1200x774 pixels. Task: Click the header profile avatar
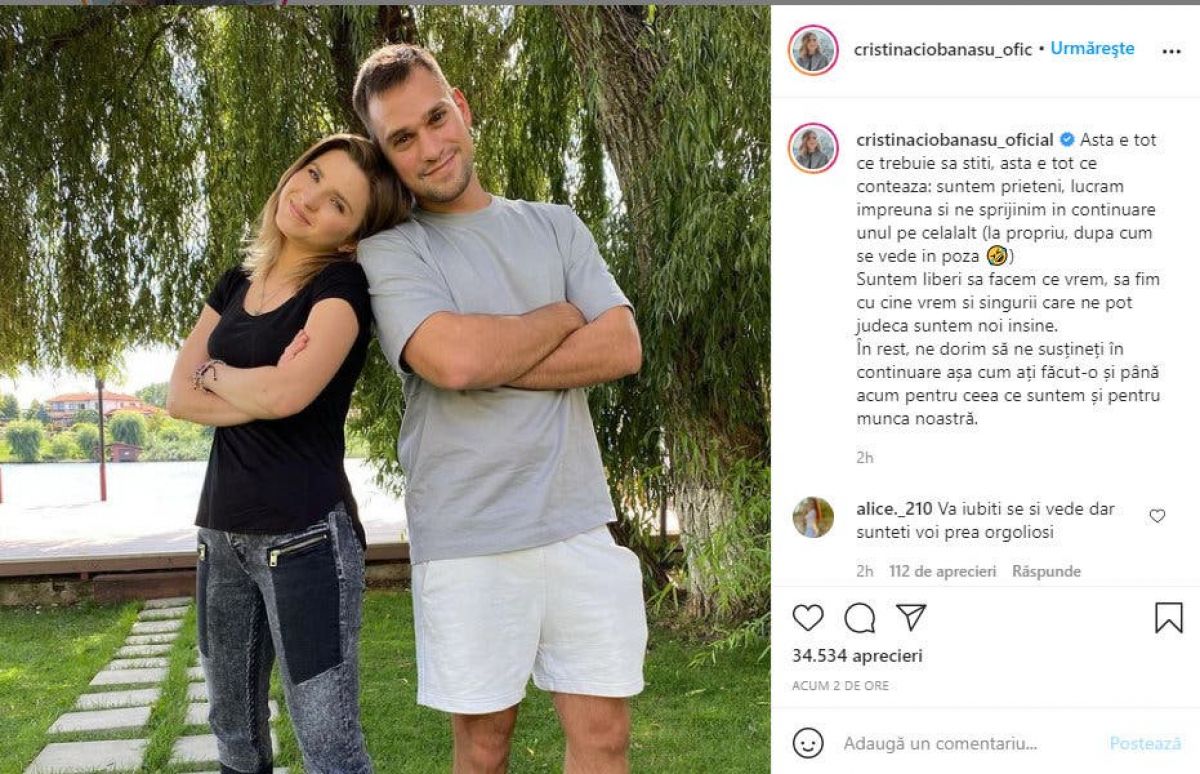pos(813,50)
